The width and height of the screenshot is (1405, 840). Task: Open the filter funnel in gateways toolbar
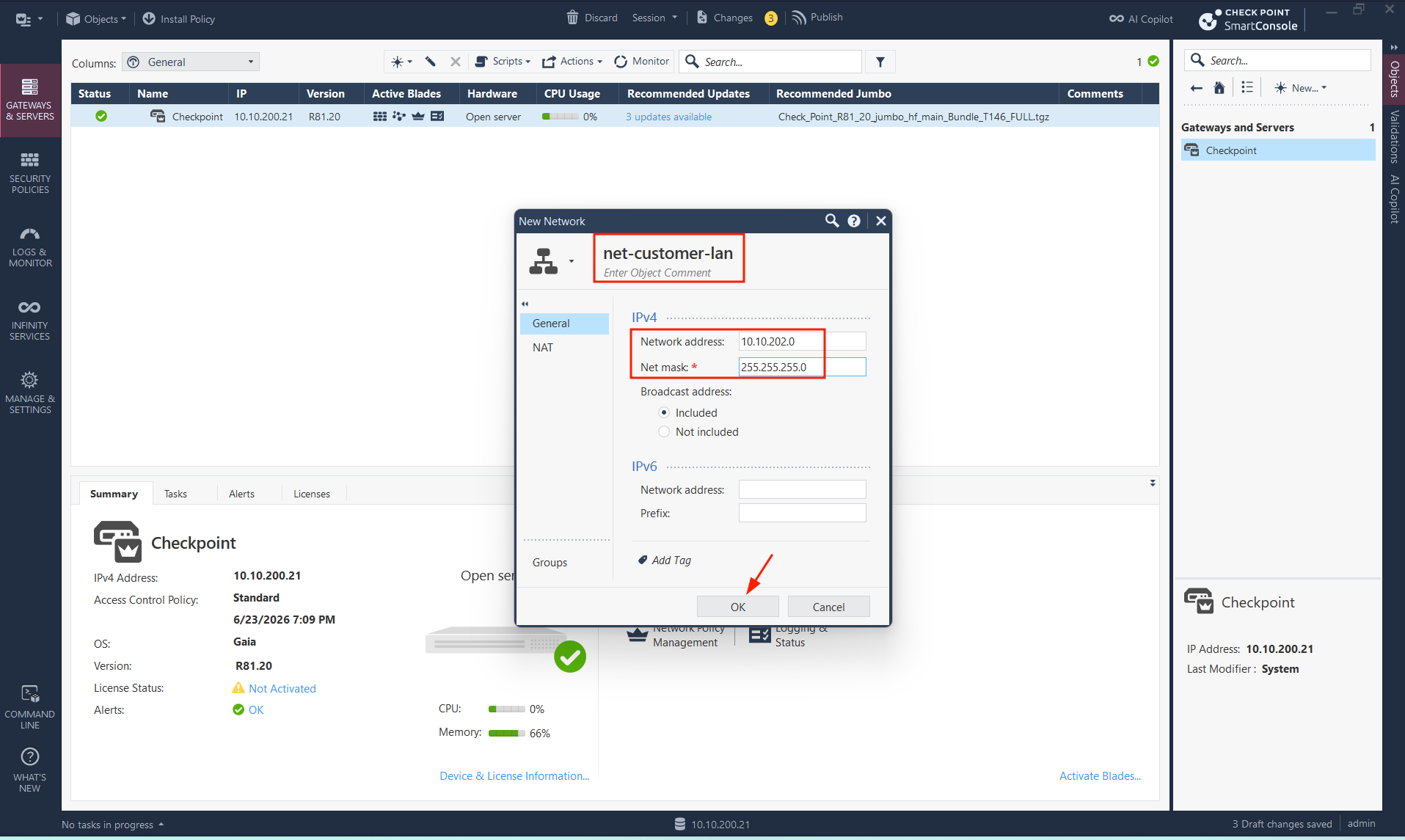point(880,62)
